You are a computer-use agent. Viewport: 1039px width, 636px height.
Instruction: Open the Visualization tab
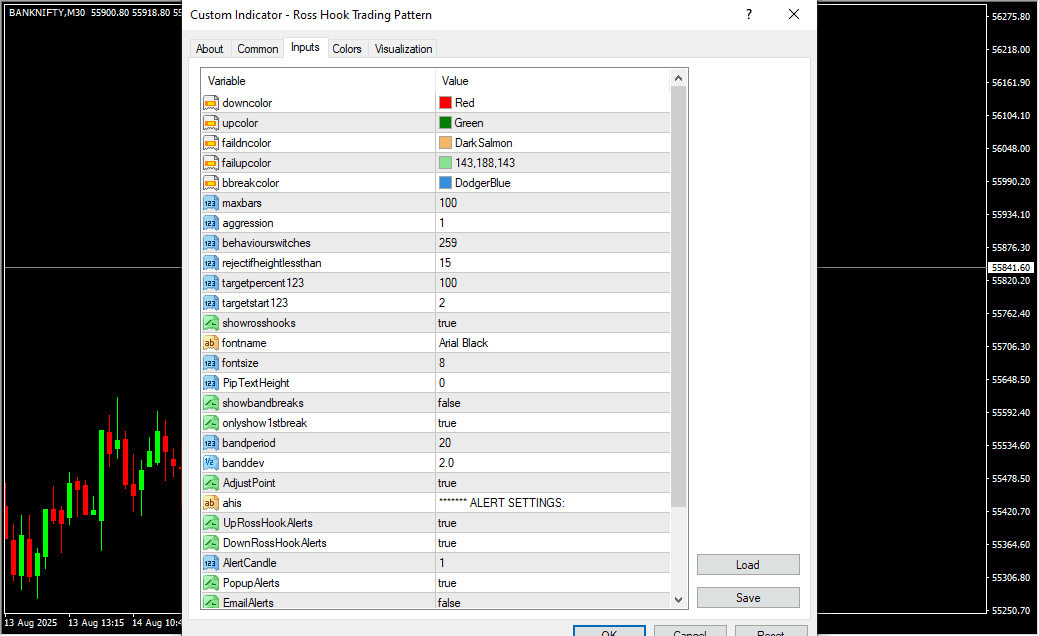(x=403, y=49)
